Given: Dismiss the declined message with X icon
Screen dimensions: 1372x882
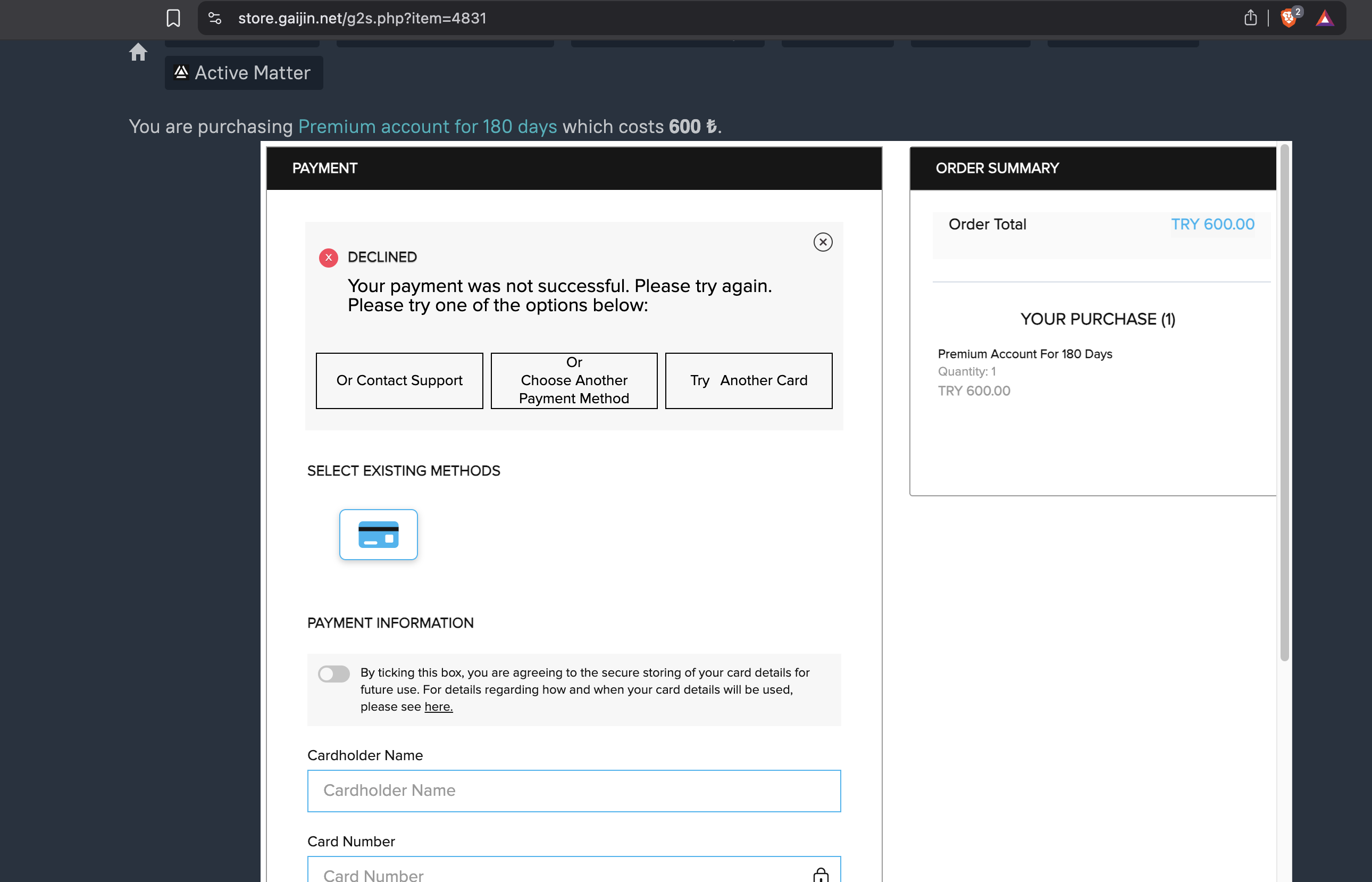Looking at the screenshot, I should pyautogui.click(x=823, y=242).
